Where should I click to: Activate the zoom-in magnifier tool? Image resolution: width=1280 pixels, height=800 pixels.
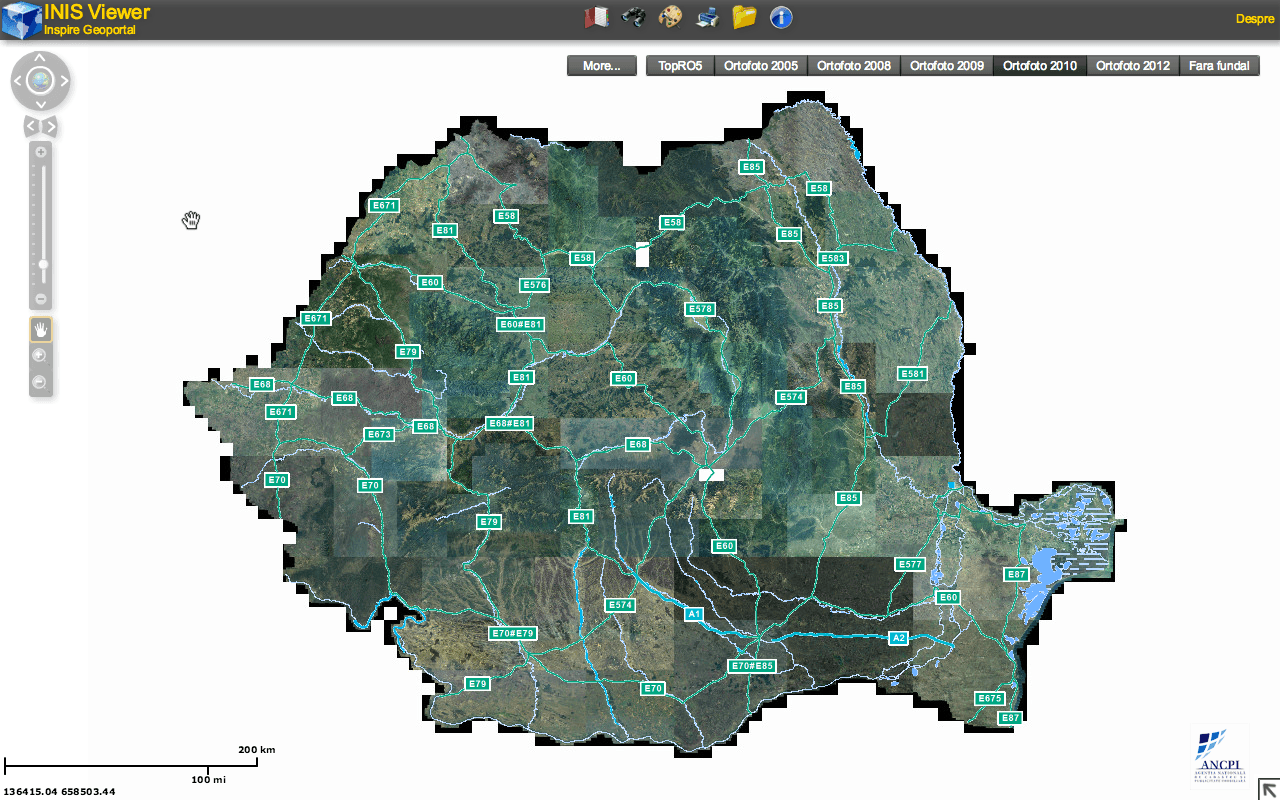pyautogui.click(x=41, y=355)
